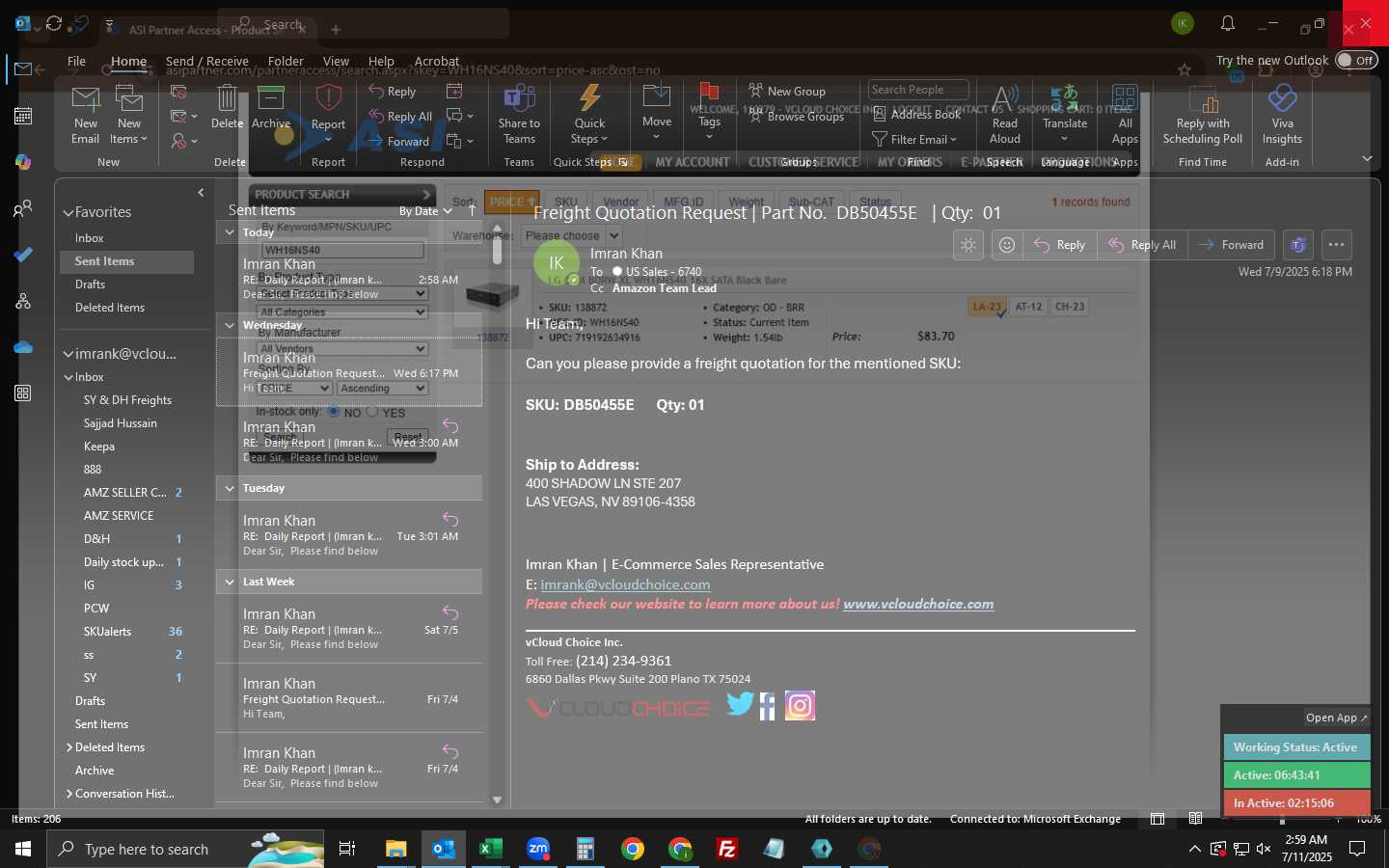Archive the message using the Archive icon
Screen dimensions: 1389x868
(270, 106)
